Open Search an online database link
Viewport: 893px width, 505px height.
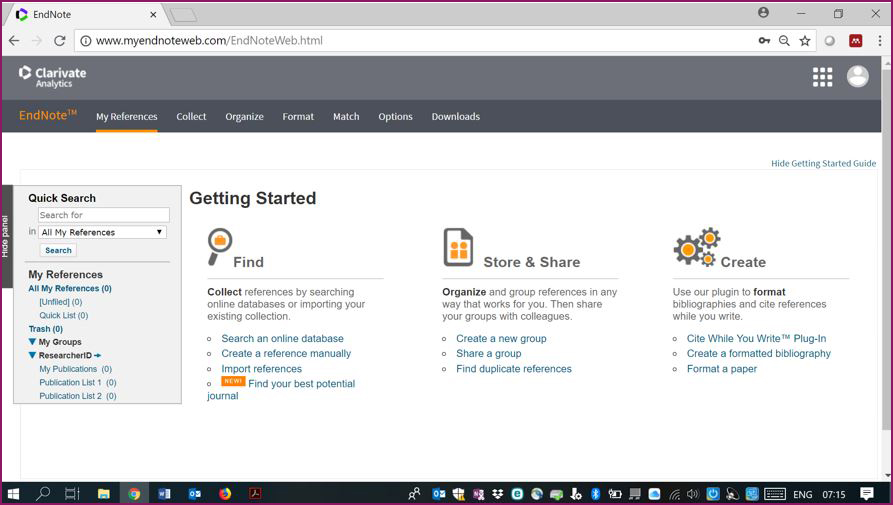point(282,339)
